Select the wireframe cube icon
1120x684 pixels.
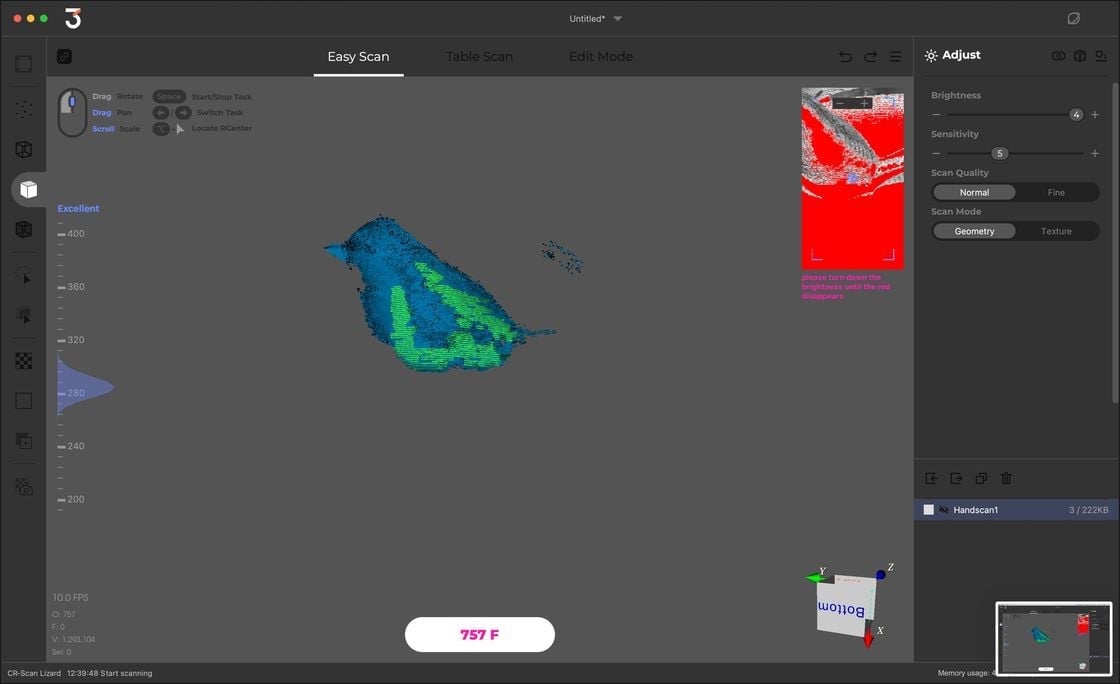[x=24, y=149]
